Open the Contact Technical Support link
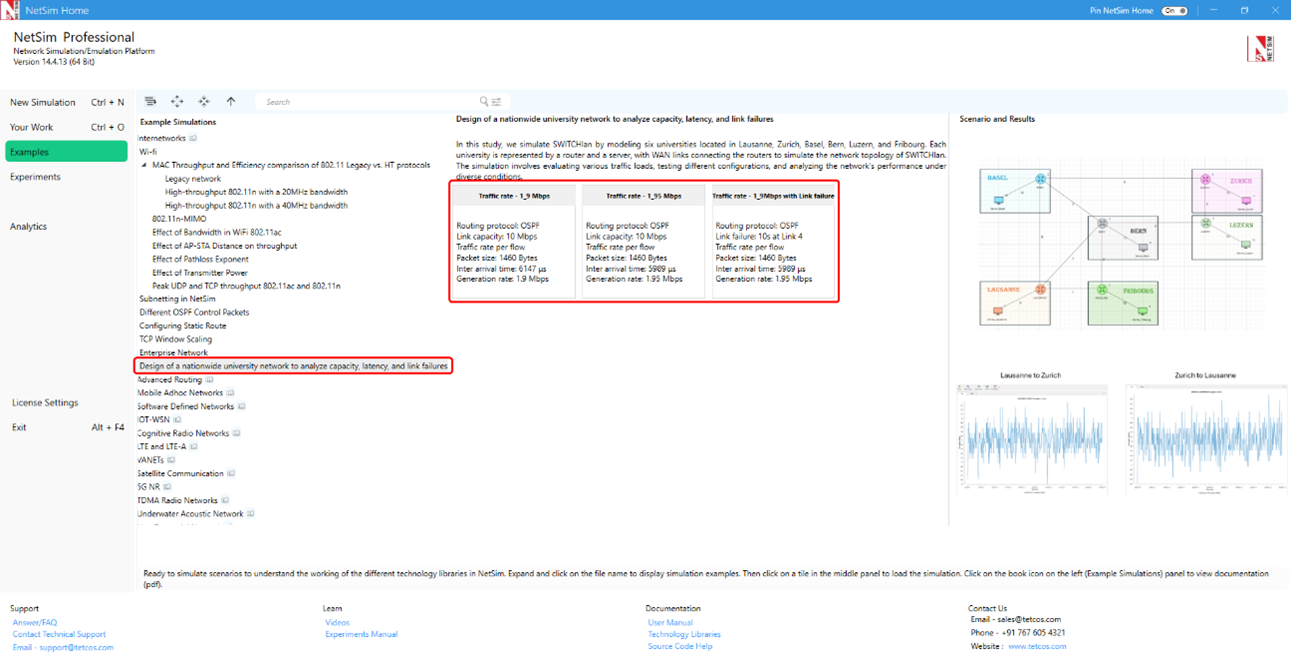Viewport: 1291px width, 657px height. pos(59,634)
